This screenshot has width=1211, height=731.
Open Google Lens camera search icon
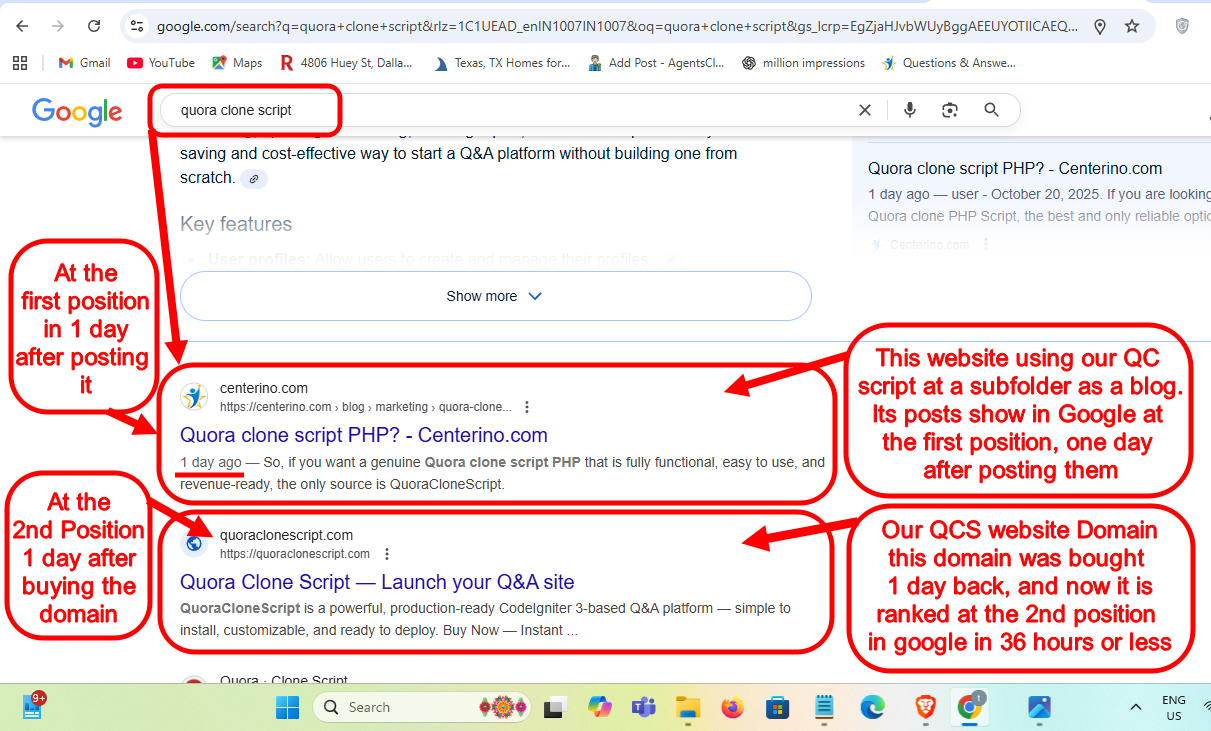pyautogui.click(x=949, y=110)
